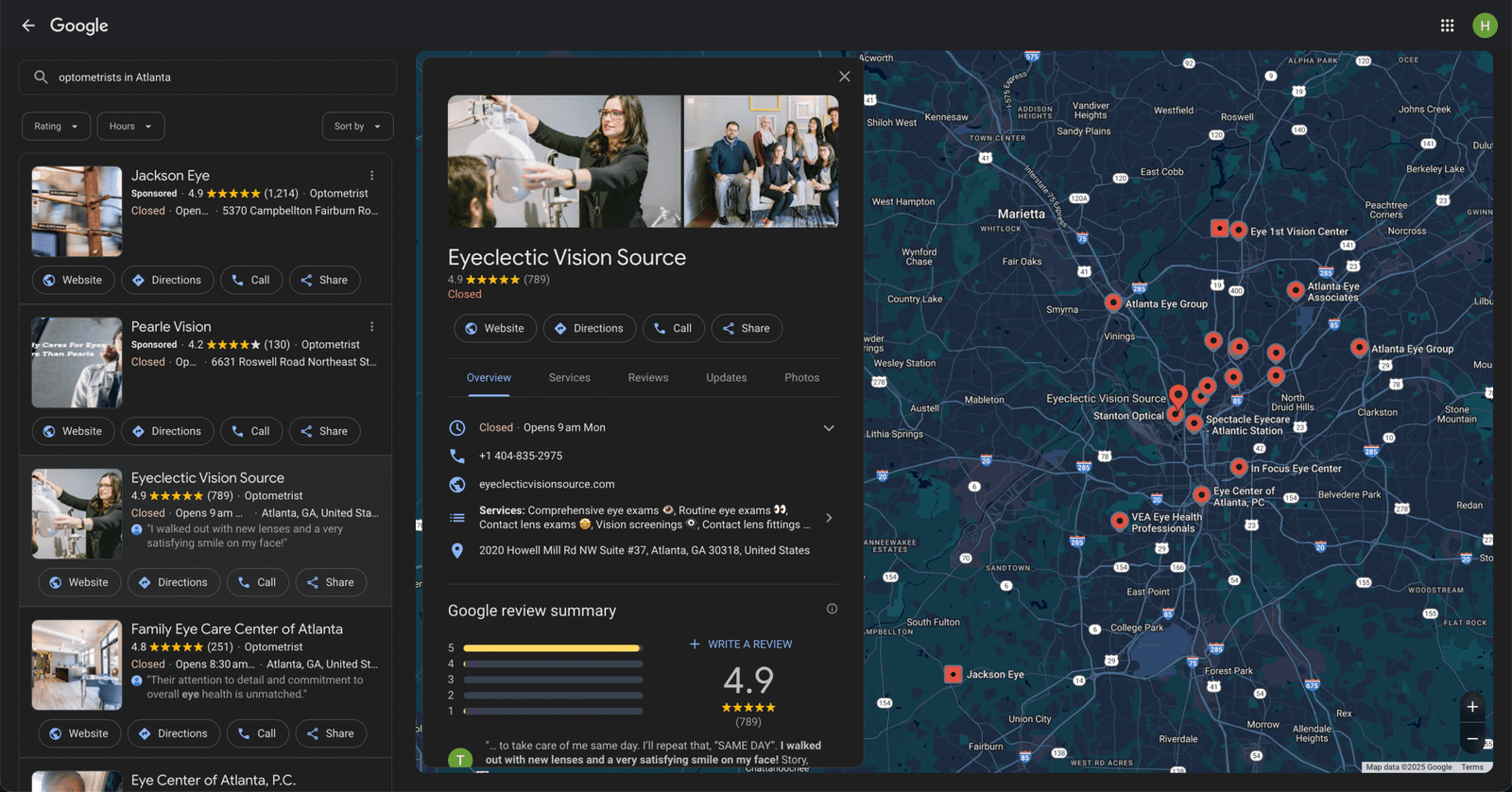Switch to the Services tab
The width and height of the screenshot is (1512, 792).
[570, 377]
